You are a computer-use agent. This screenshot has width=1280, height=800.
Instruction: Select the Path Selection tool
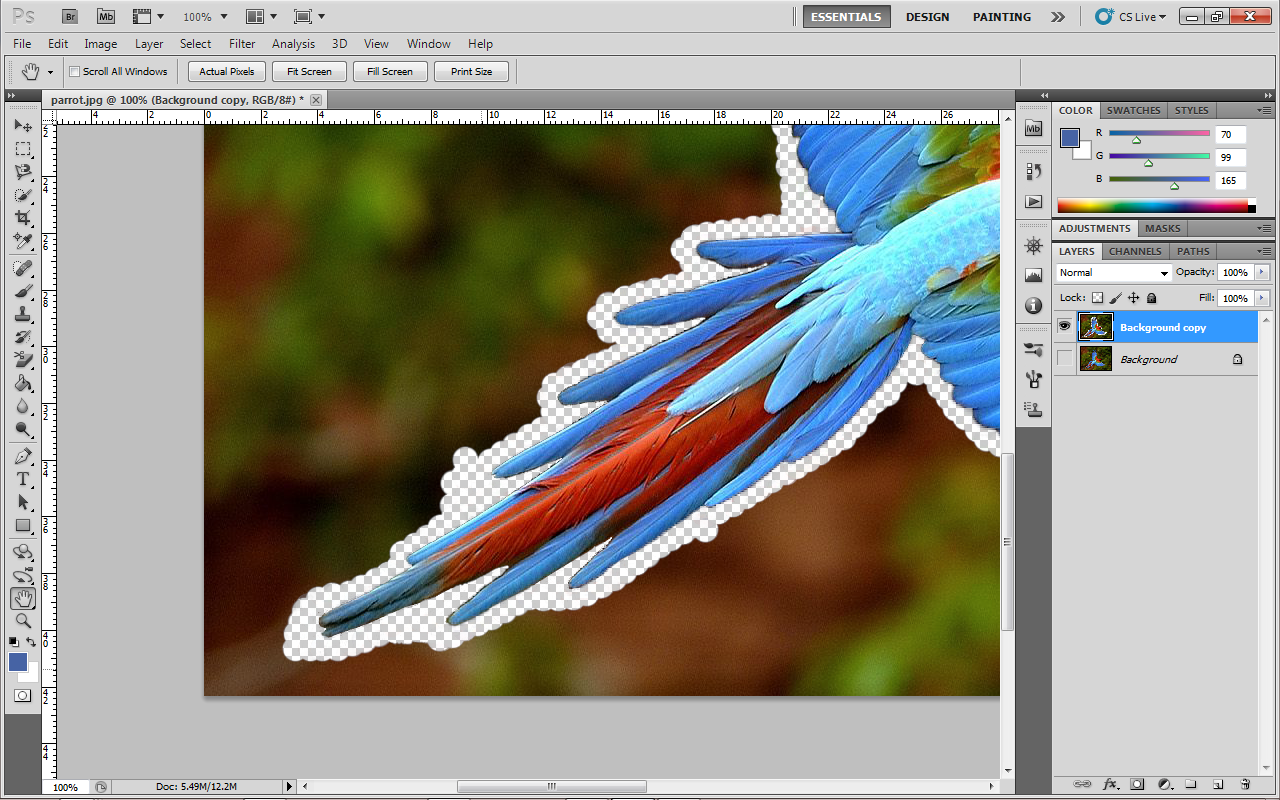point(23,502)
